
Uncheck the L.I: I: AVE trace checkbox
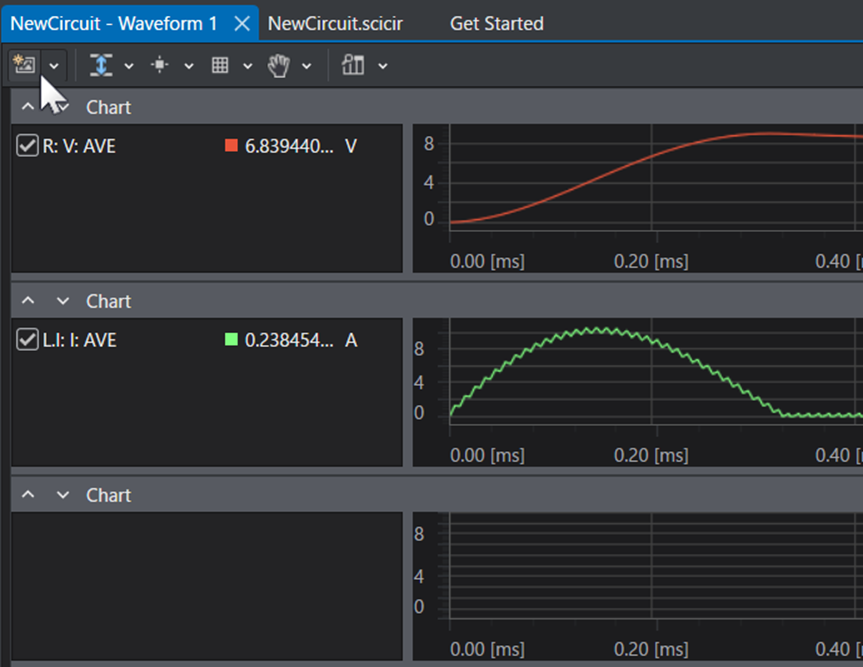click(x=27, y=340)
